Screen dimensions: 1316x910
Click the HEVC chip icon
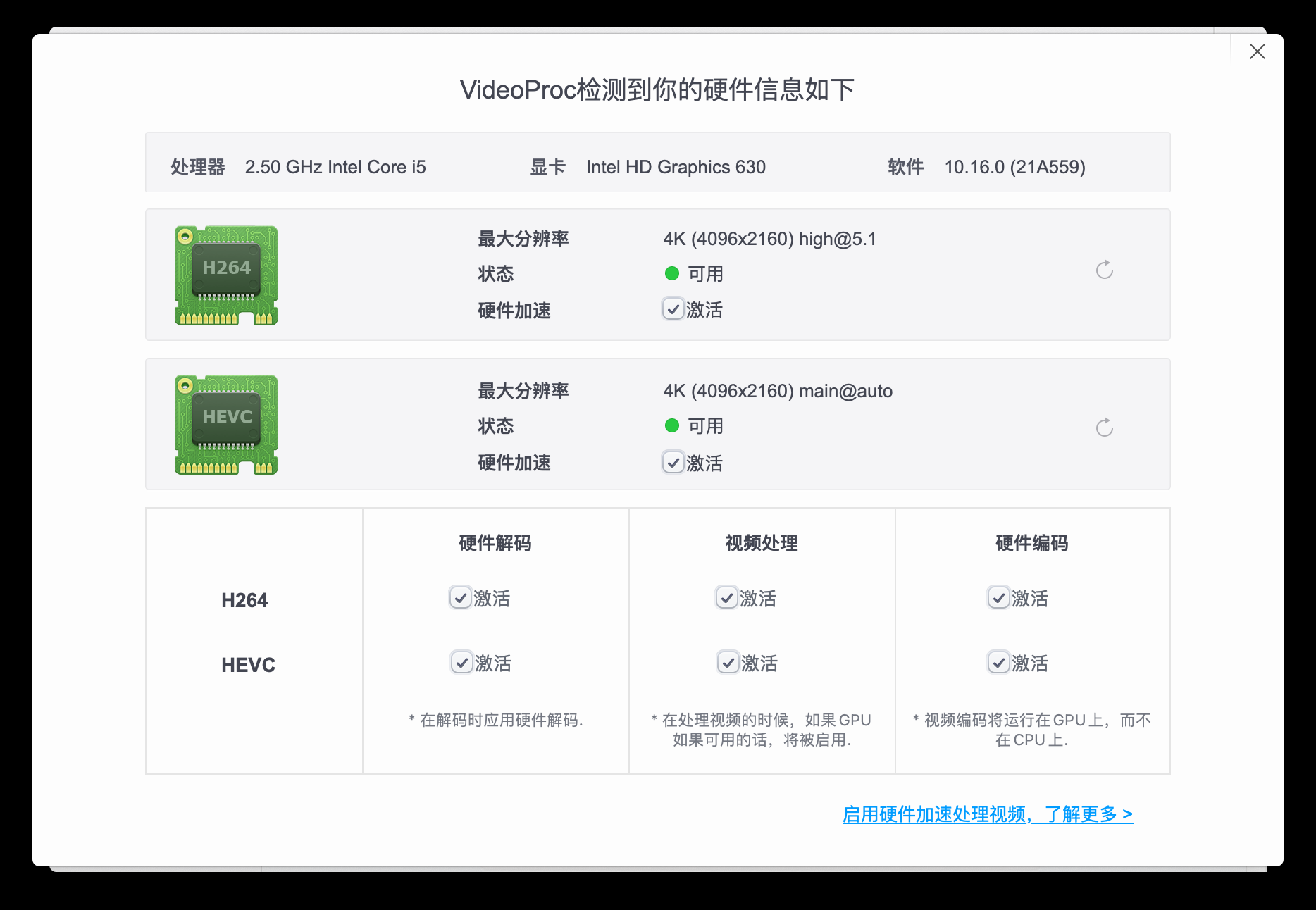226,425
